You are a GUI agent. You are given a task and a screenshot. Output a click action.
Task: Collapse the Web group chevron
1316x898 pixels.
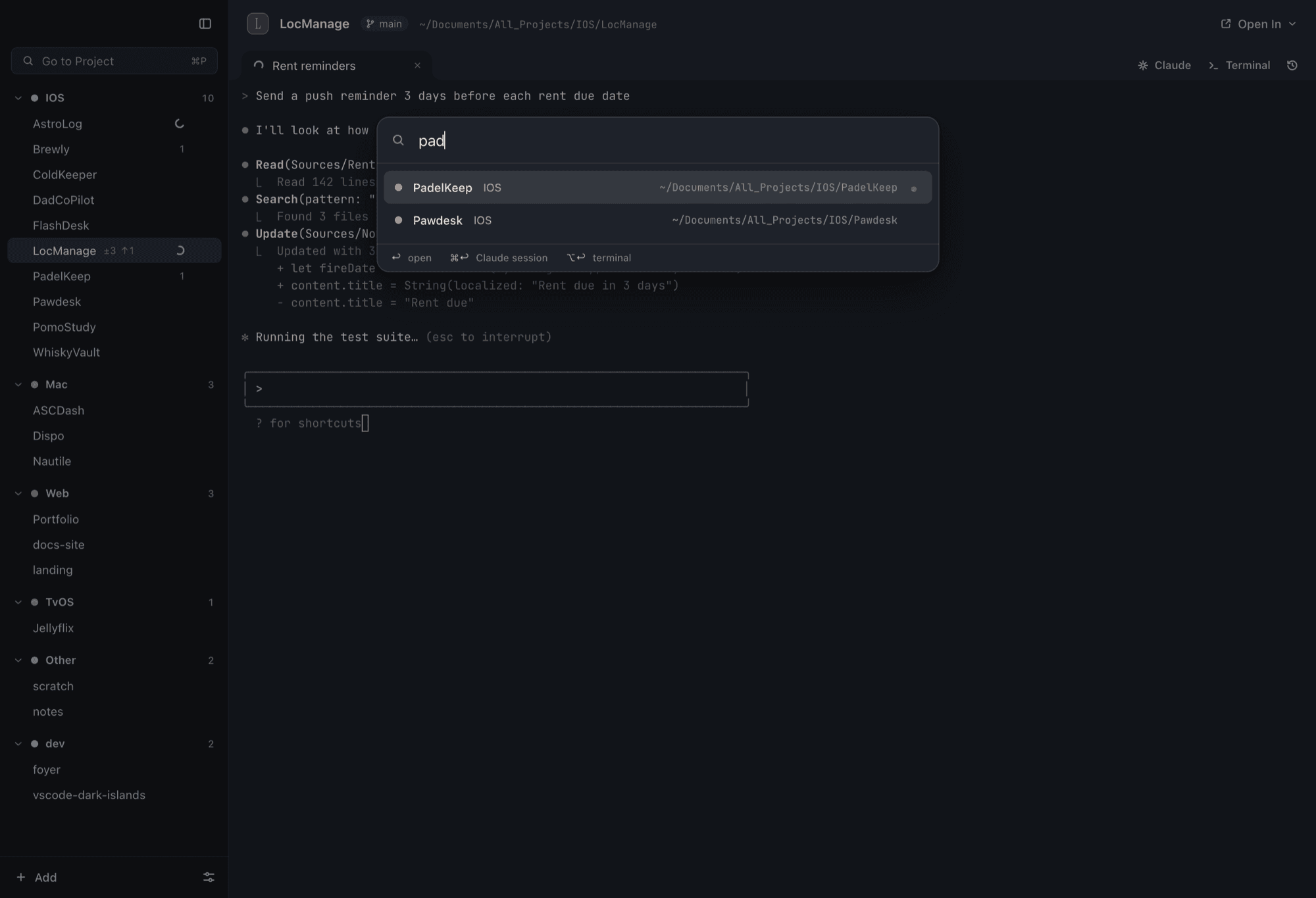[x=18, y=493]
